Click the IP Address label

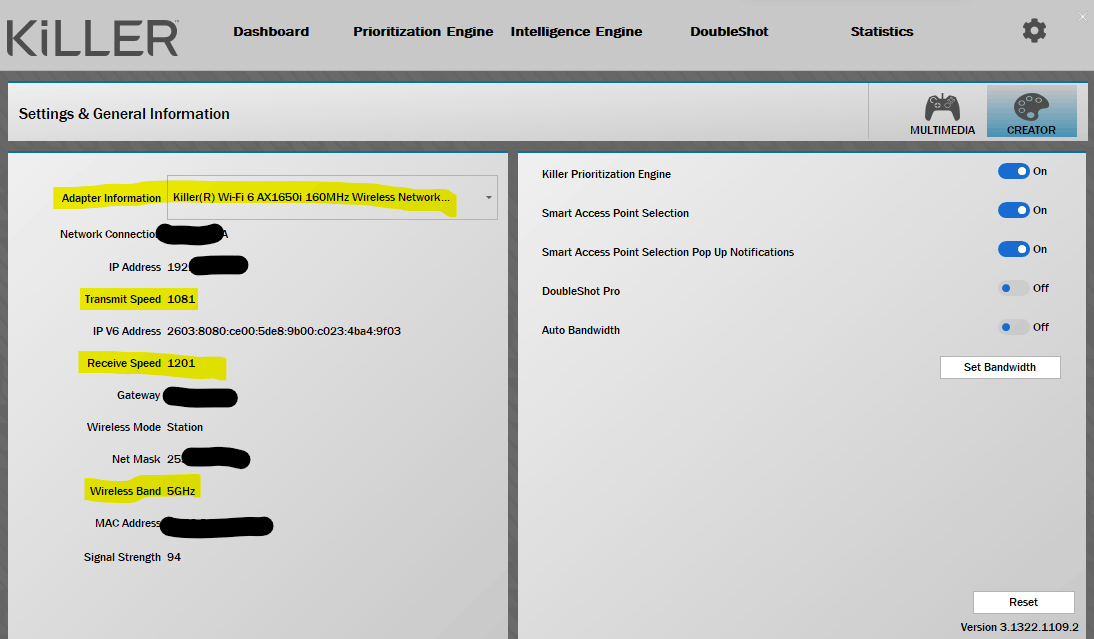point(135,267)
